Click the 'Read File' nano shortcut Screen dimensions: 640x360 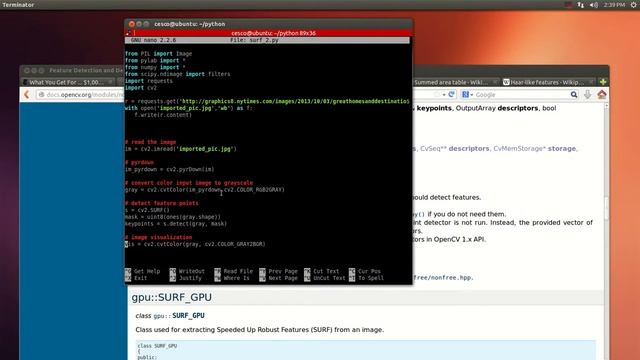pyautogui.click(x=234, y=271)
